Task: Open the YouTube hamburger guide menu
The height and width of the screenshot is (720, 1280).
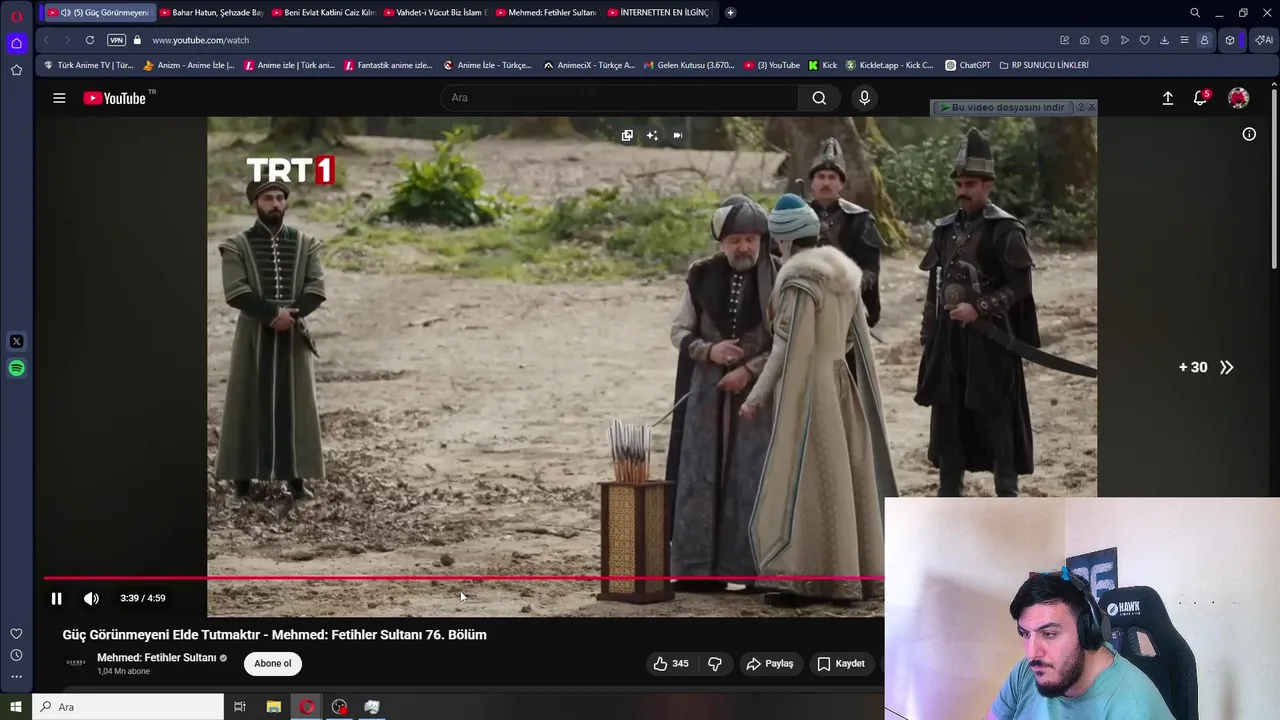Action: tap(59, 98)
